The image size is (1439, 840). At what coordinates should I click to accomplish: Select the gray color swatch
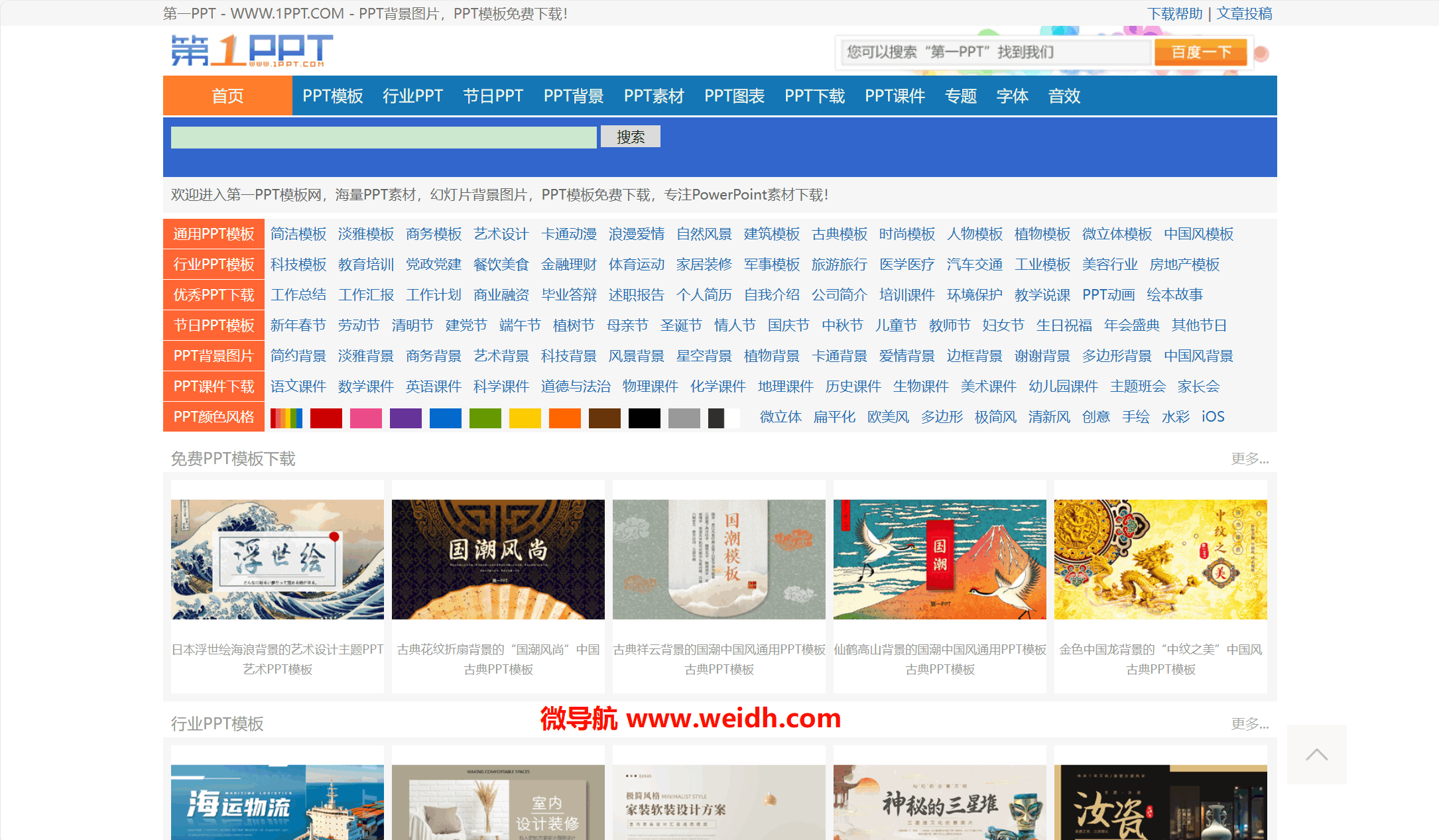(684, 418)
